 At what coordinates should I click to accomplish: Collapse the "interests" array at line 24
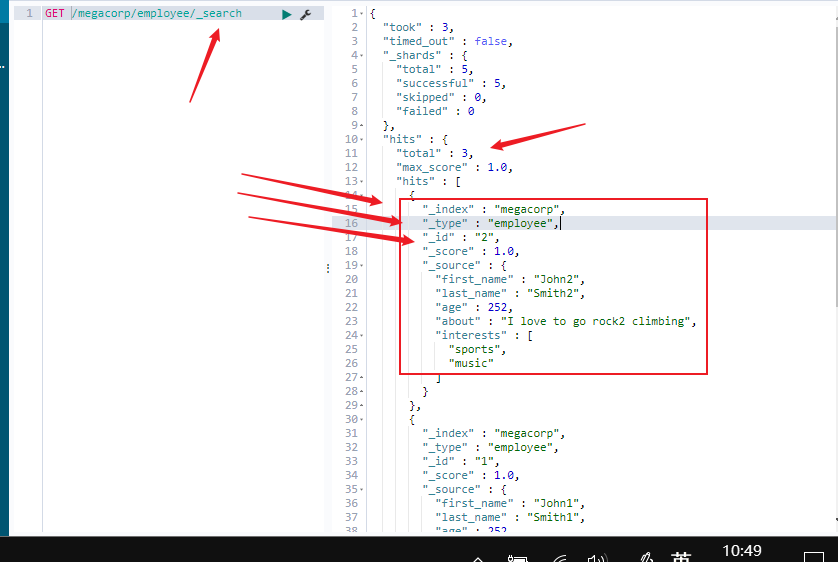tap(362, 335)
